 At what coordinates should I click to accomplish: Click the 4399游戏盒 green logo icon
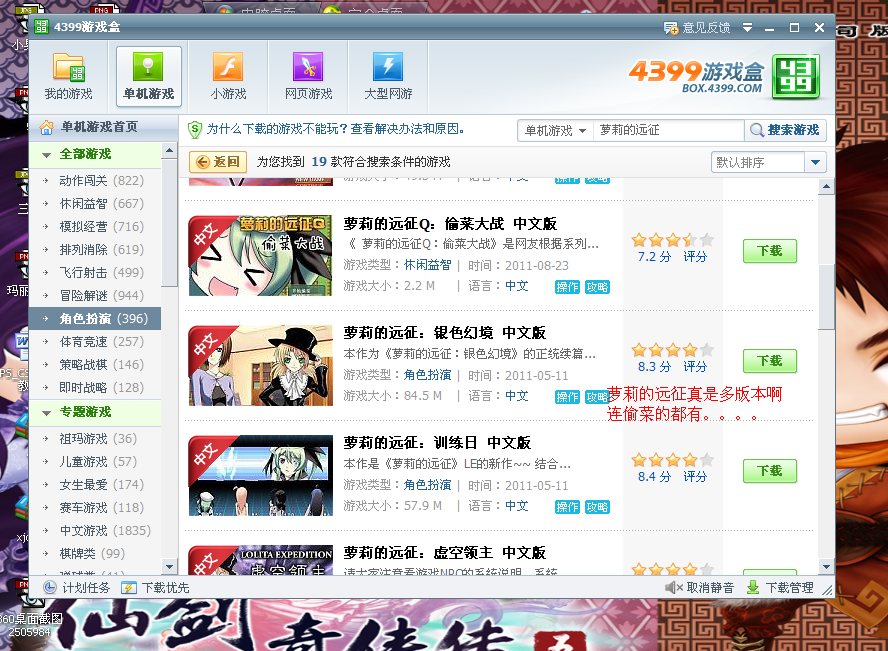[x=796, y=76]
